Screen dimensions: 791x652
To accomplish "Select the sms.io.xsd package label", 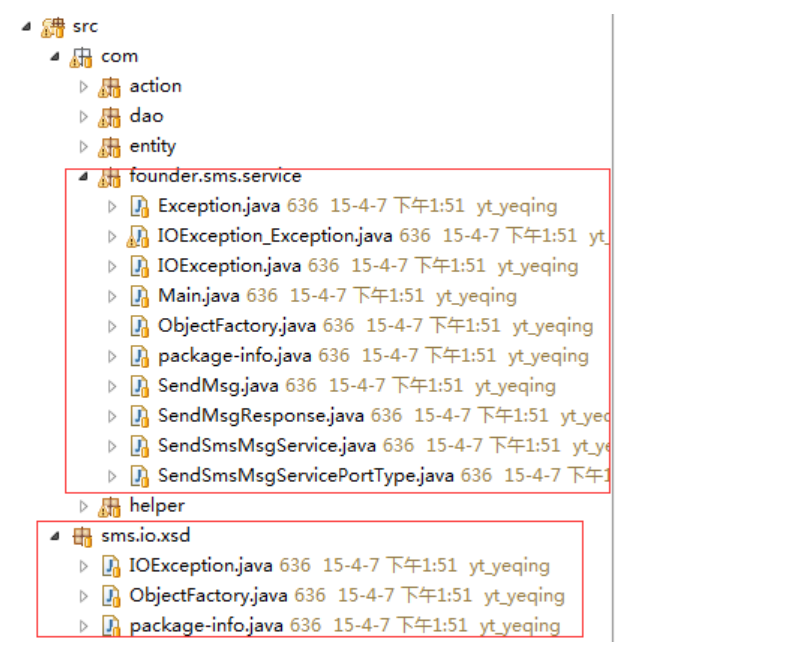I will (146, 535).
